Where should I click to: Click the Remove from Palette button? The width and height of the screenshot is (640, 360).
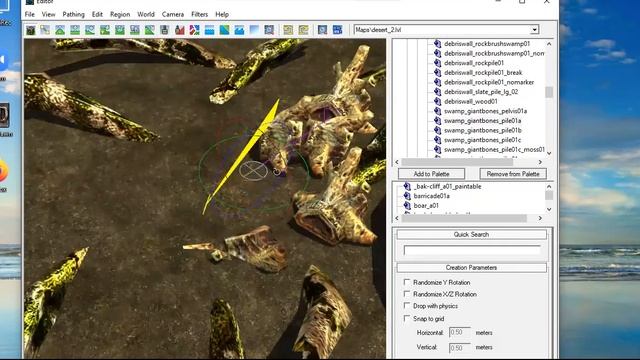click(x=513, y=174)
